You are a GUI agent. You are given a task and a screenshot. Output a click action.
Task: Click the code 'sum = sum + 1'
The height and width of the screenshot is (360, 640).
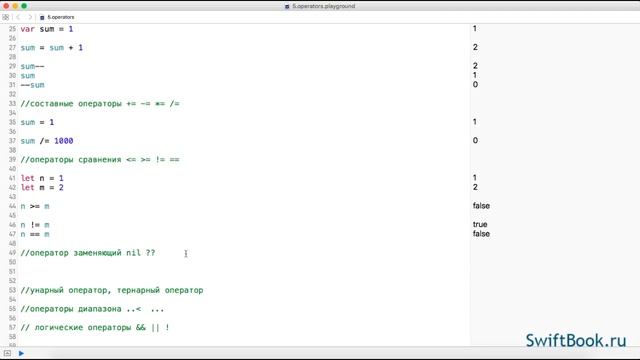point(52,48)
